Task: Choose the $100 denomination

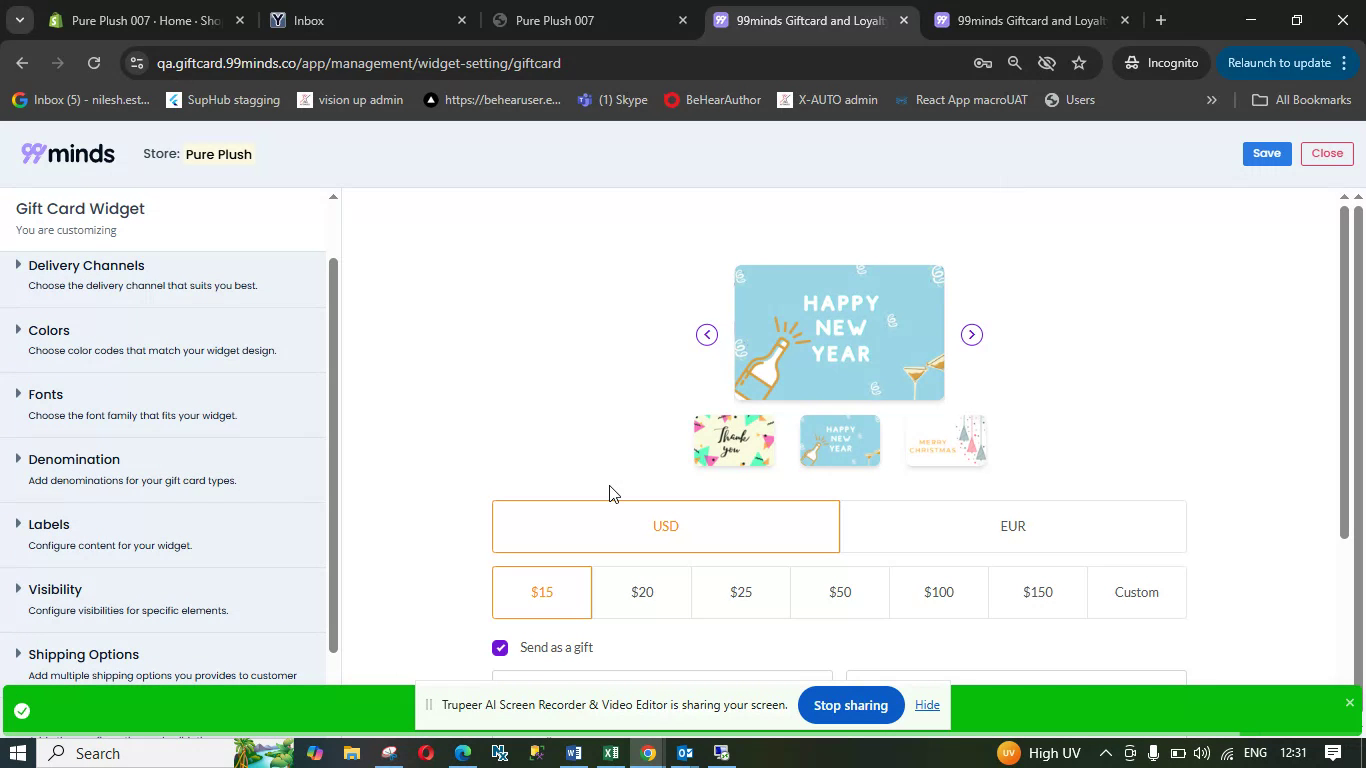Action: point(939,592)
